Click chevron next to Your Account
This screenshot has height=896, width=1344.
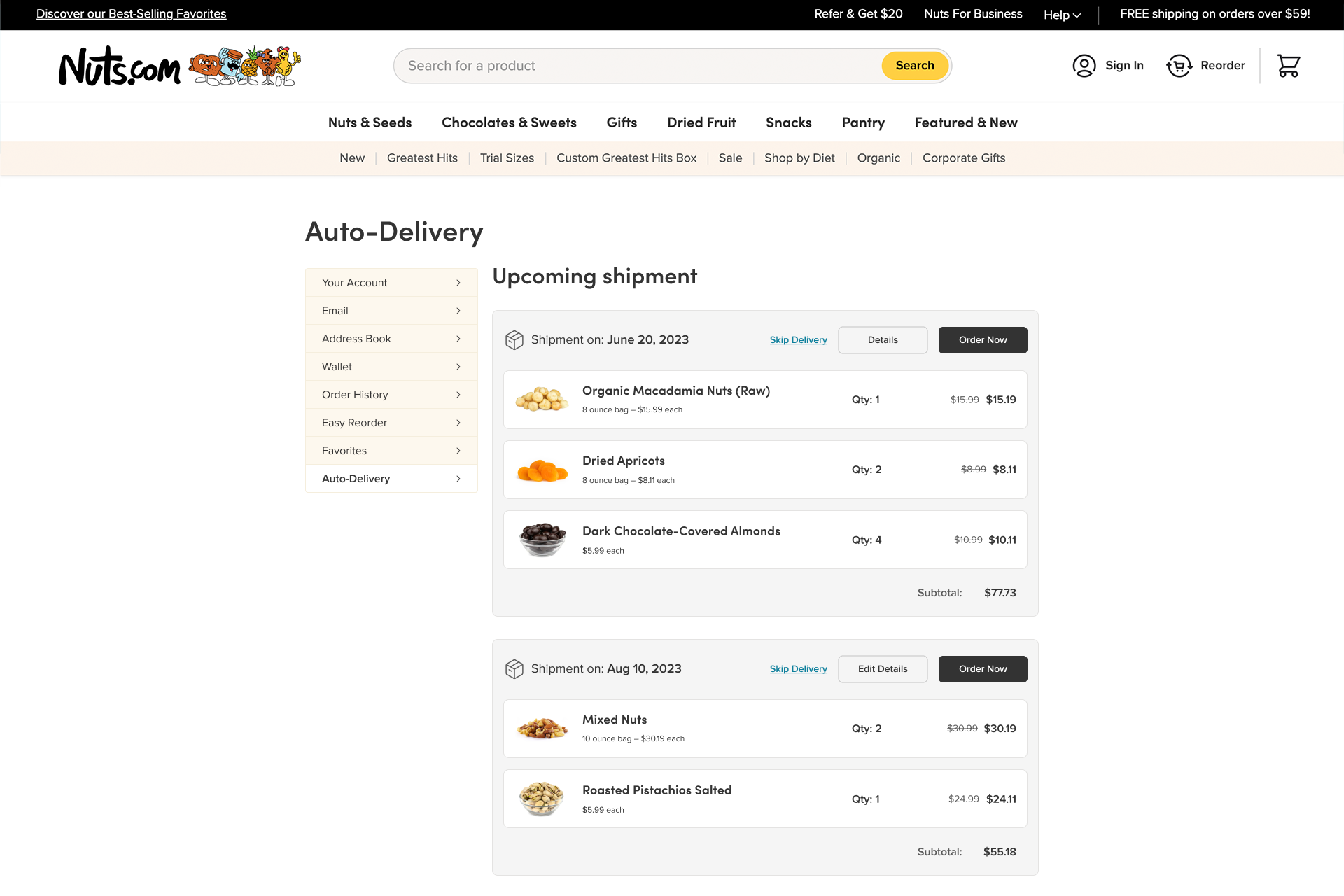click(x=458, y=283)
